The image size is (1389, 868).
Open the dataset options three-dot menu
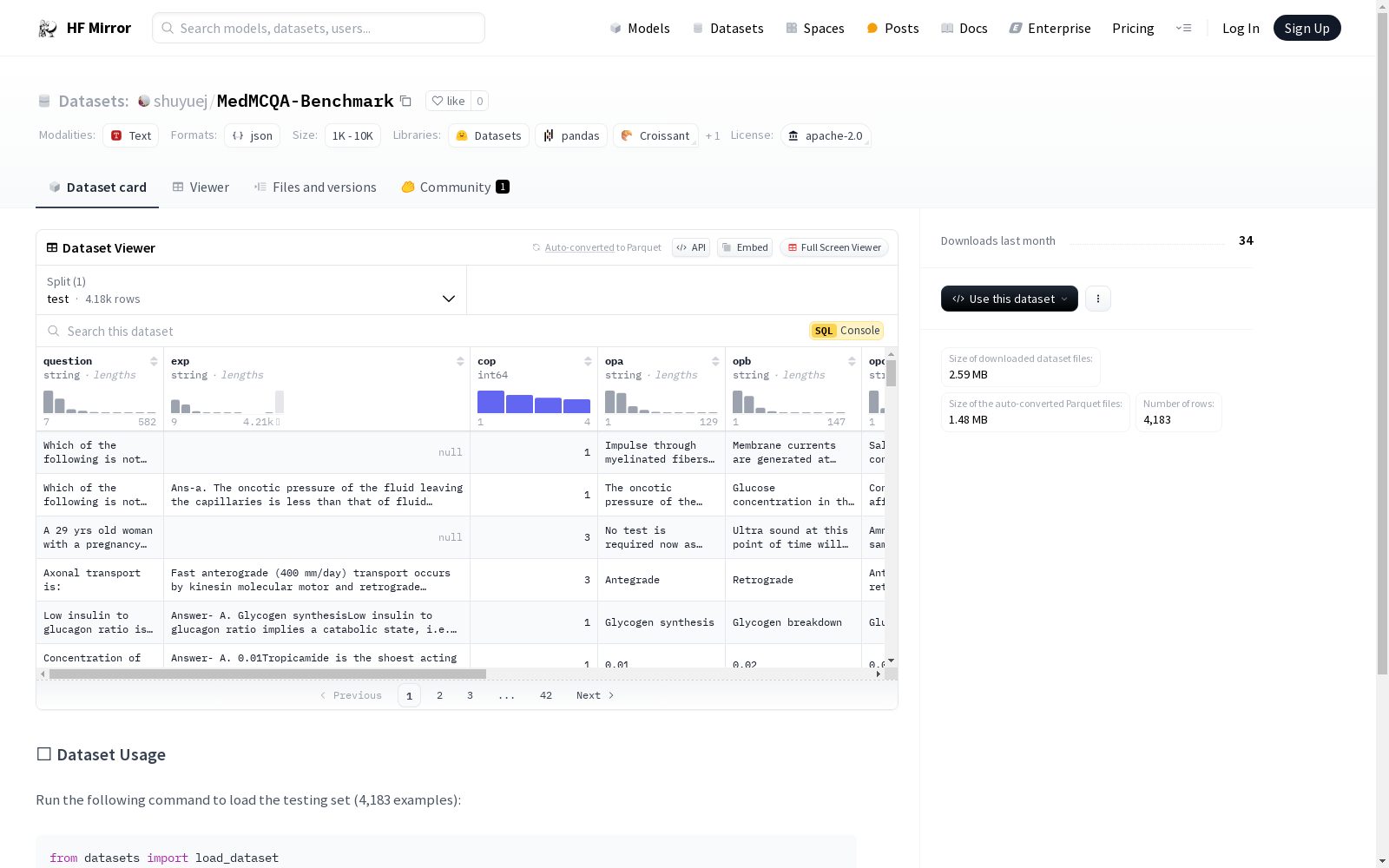[1098, 299]
